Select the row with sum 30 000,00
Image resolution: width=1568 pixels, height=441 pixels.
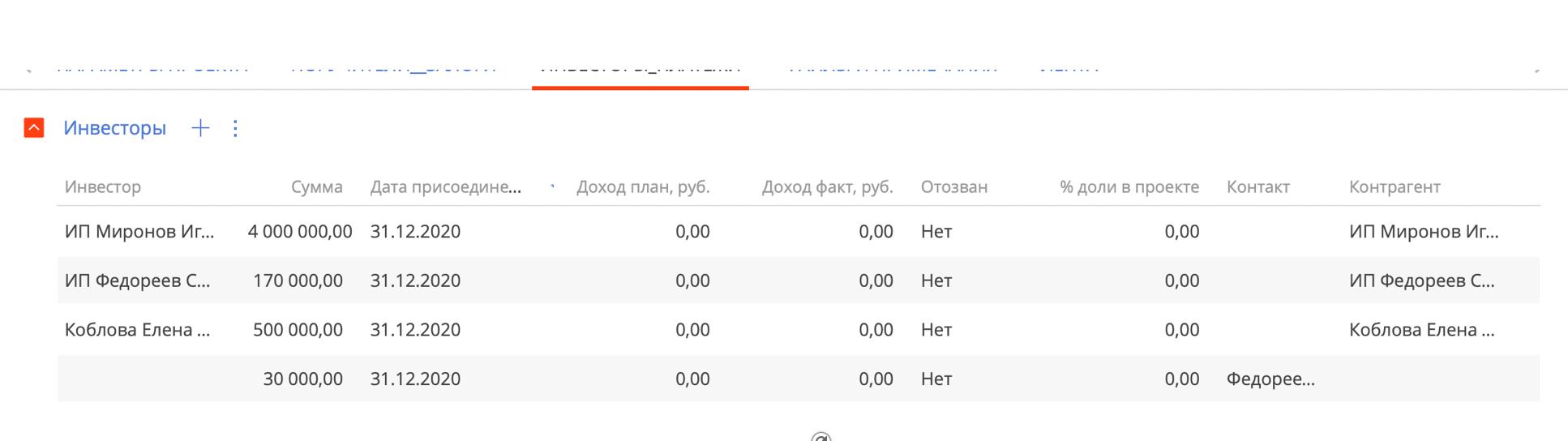(799, 379)
